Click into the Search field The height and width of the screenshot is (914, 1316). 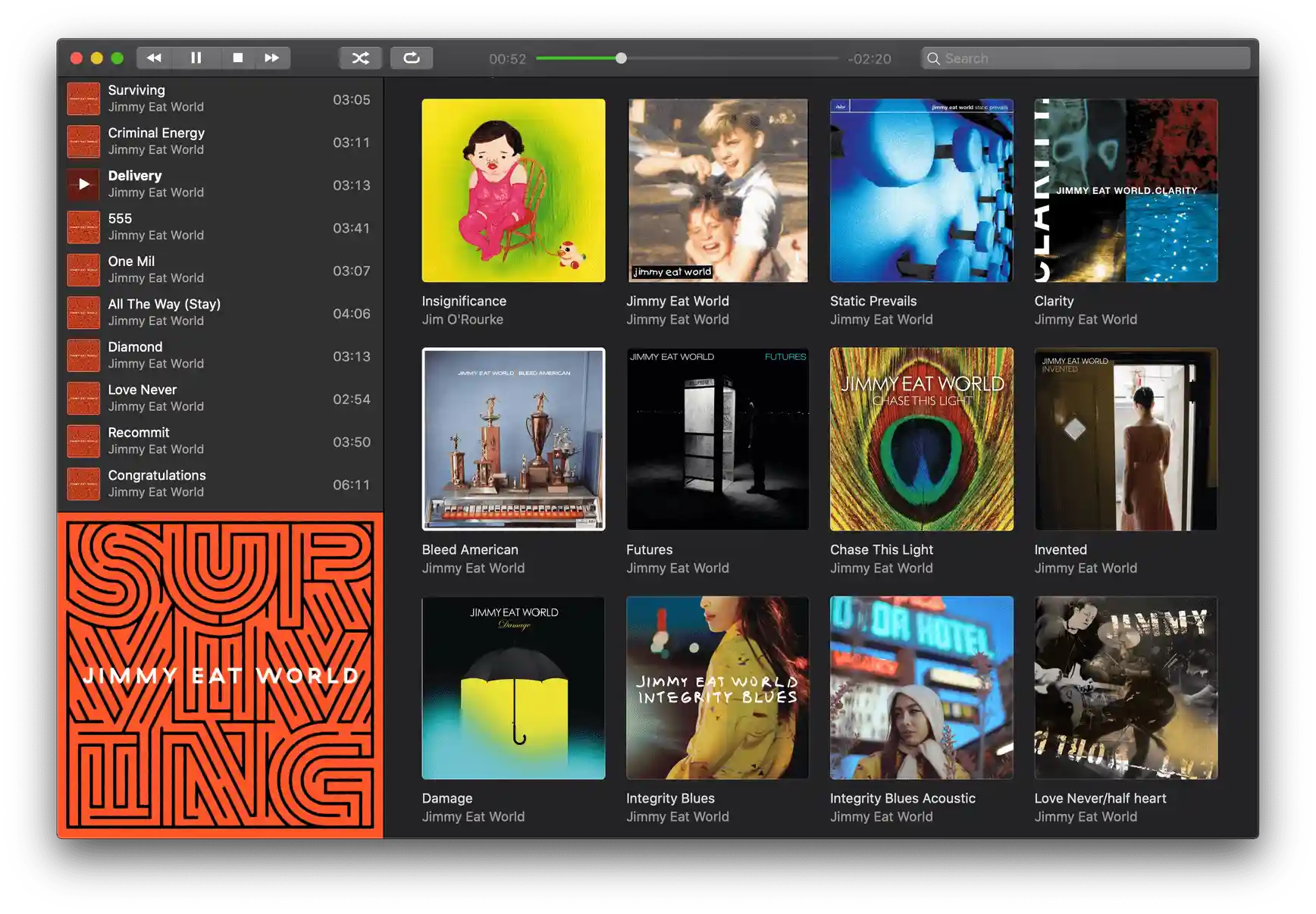tap(1086, 58)
